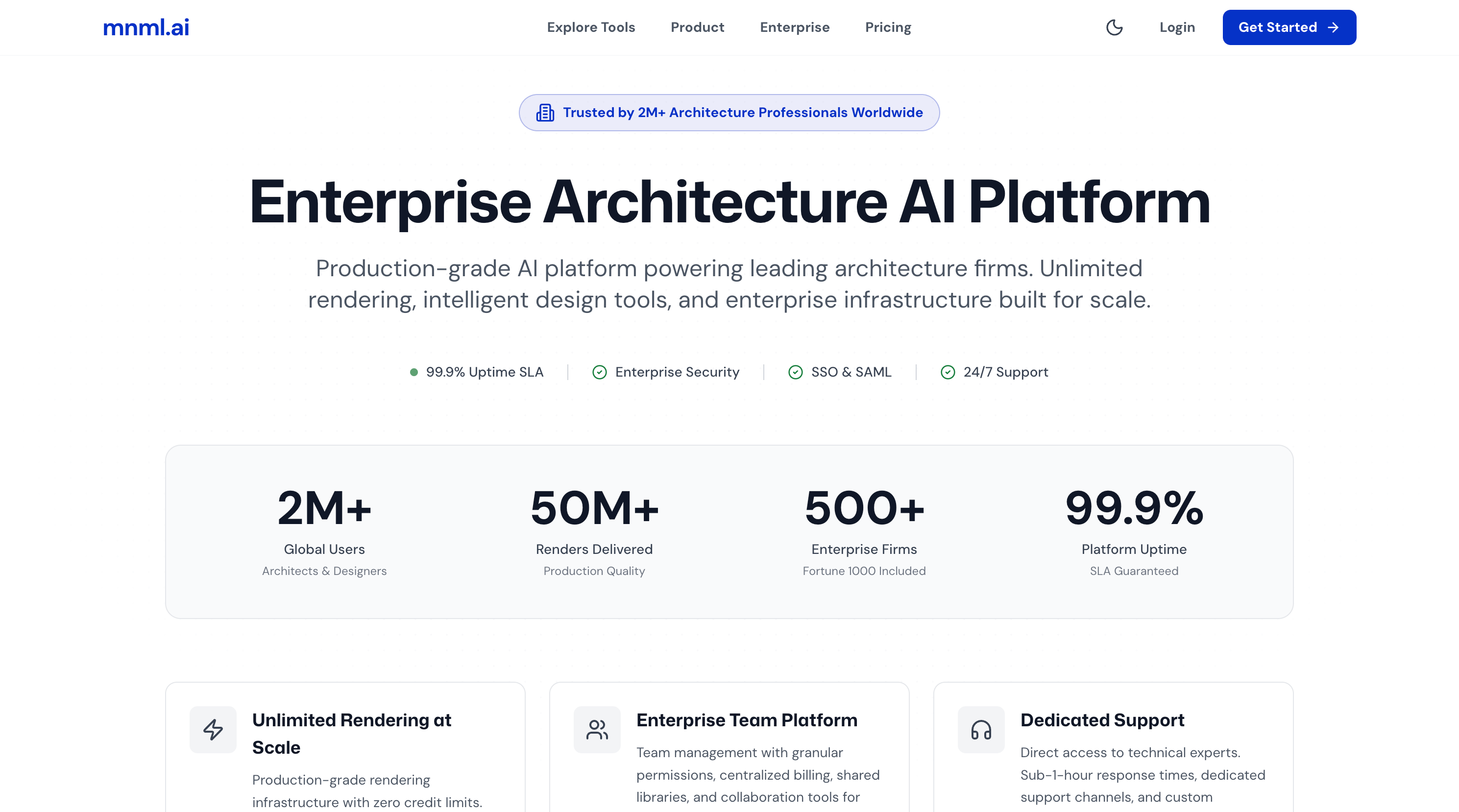
Task: Click the checkmark icon beside SSO & SAML
Action: 795,372
